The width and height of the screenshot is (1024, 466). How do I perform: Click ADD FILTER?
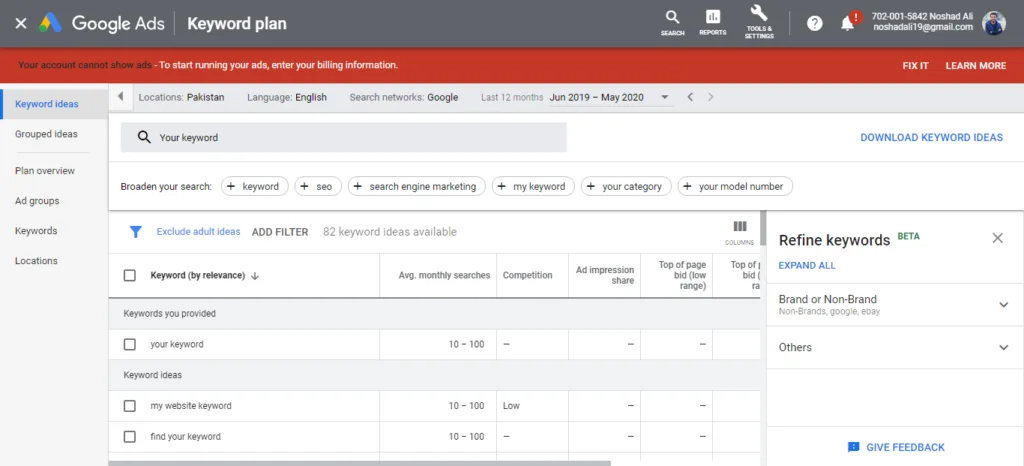click(280, 232)
